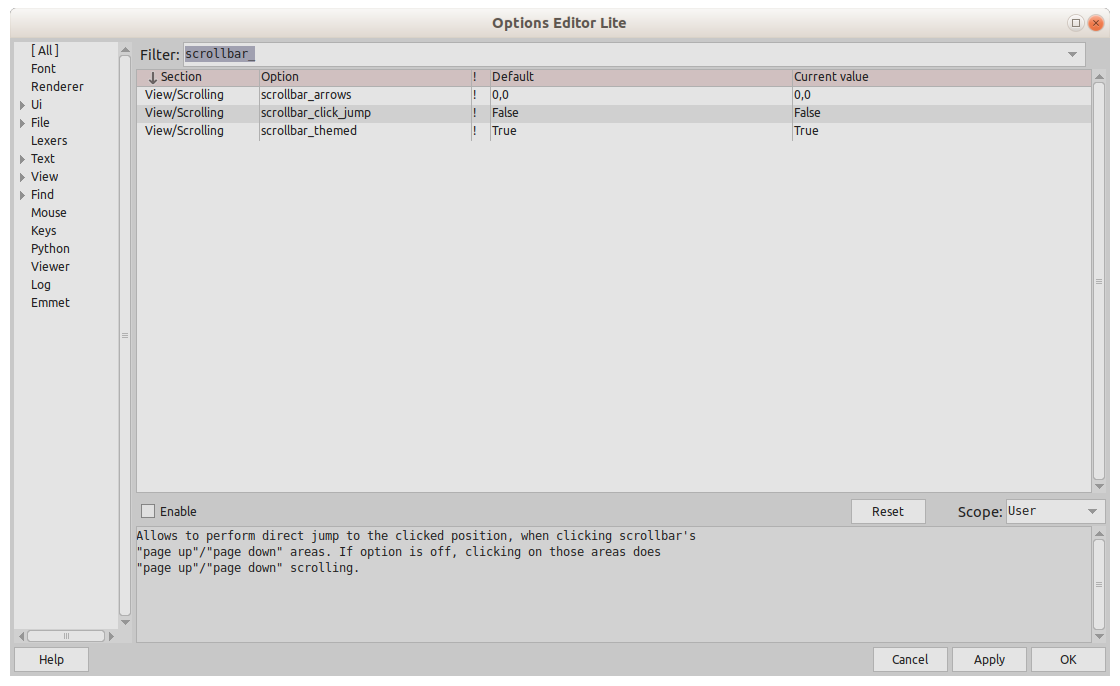Viewport: 1120px width, 686px height.
Task: Click the '!' column header
Action: coord(480,76)
